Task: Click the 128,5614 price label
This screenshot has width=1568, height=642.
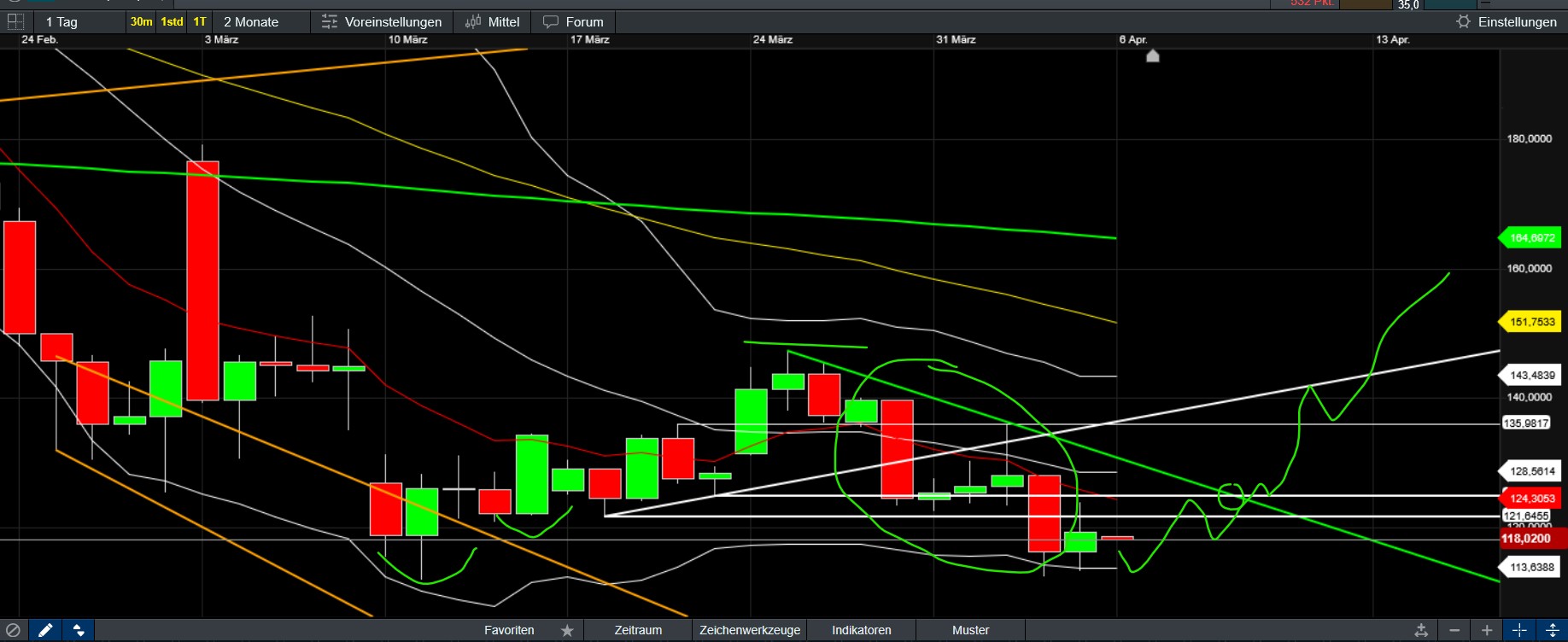Action: click(1531, 471)
